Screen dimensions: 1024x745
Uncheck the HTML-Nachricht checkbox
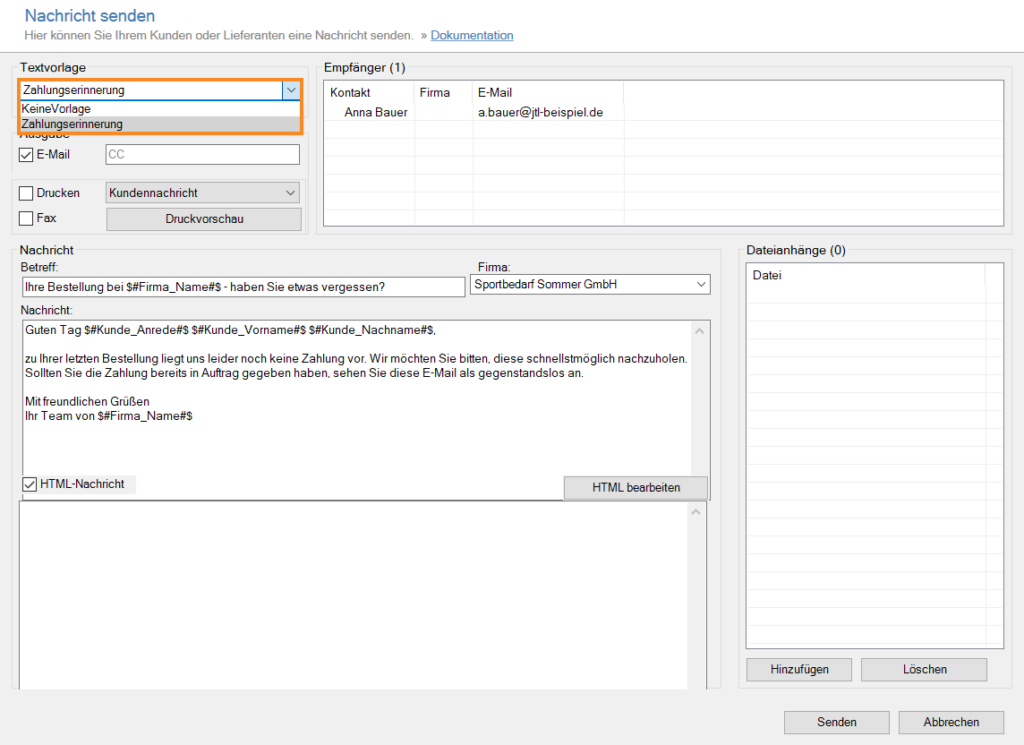(x=30, y=484)
